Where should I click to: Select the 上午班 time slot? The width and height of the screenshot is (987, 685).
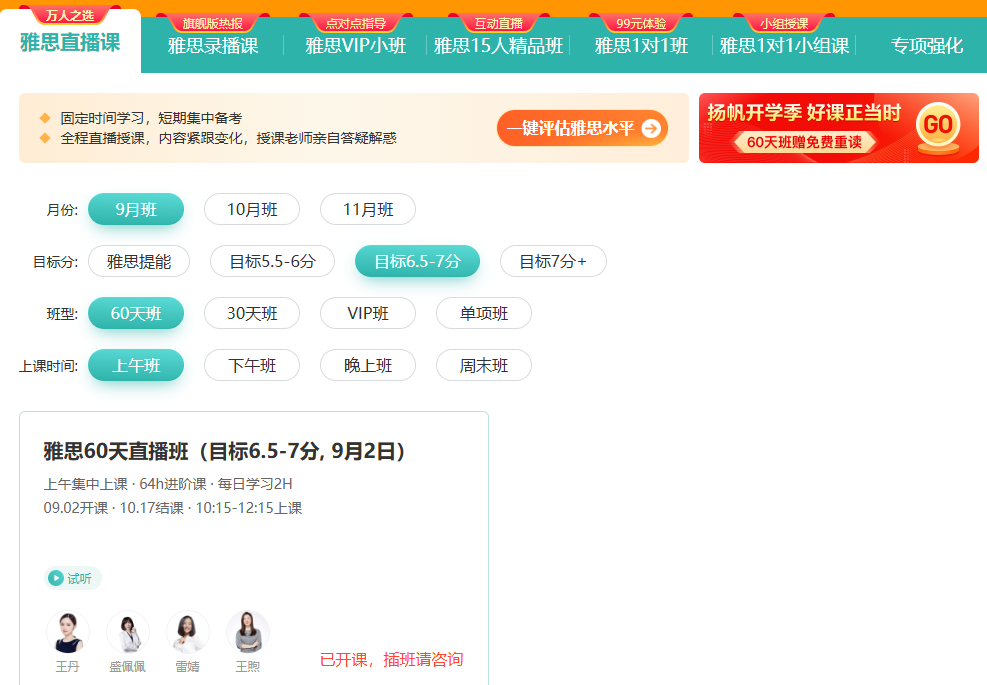[136, 365]
